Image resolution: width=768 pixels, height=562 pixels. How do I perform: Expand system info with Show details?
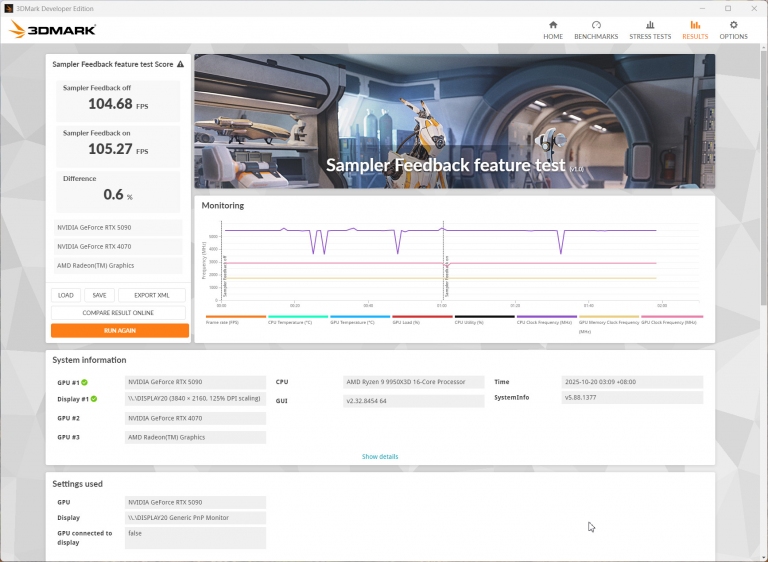tap(380, 457)
